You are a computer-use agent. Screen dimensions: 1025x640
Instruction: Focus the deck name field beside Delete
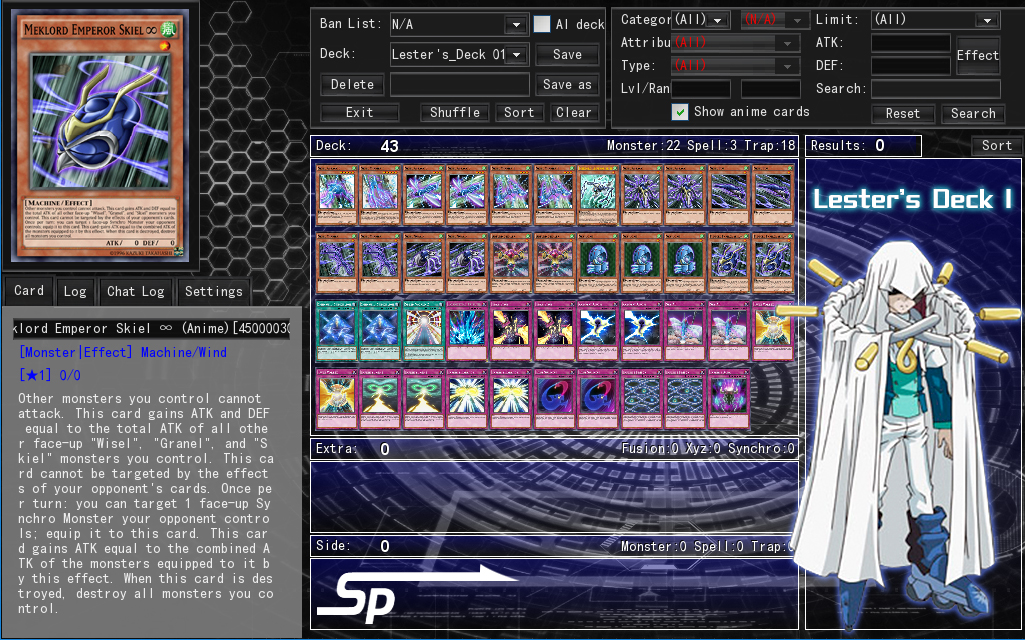pyautogui.click(x=459, y=84)
